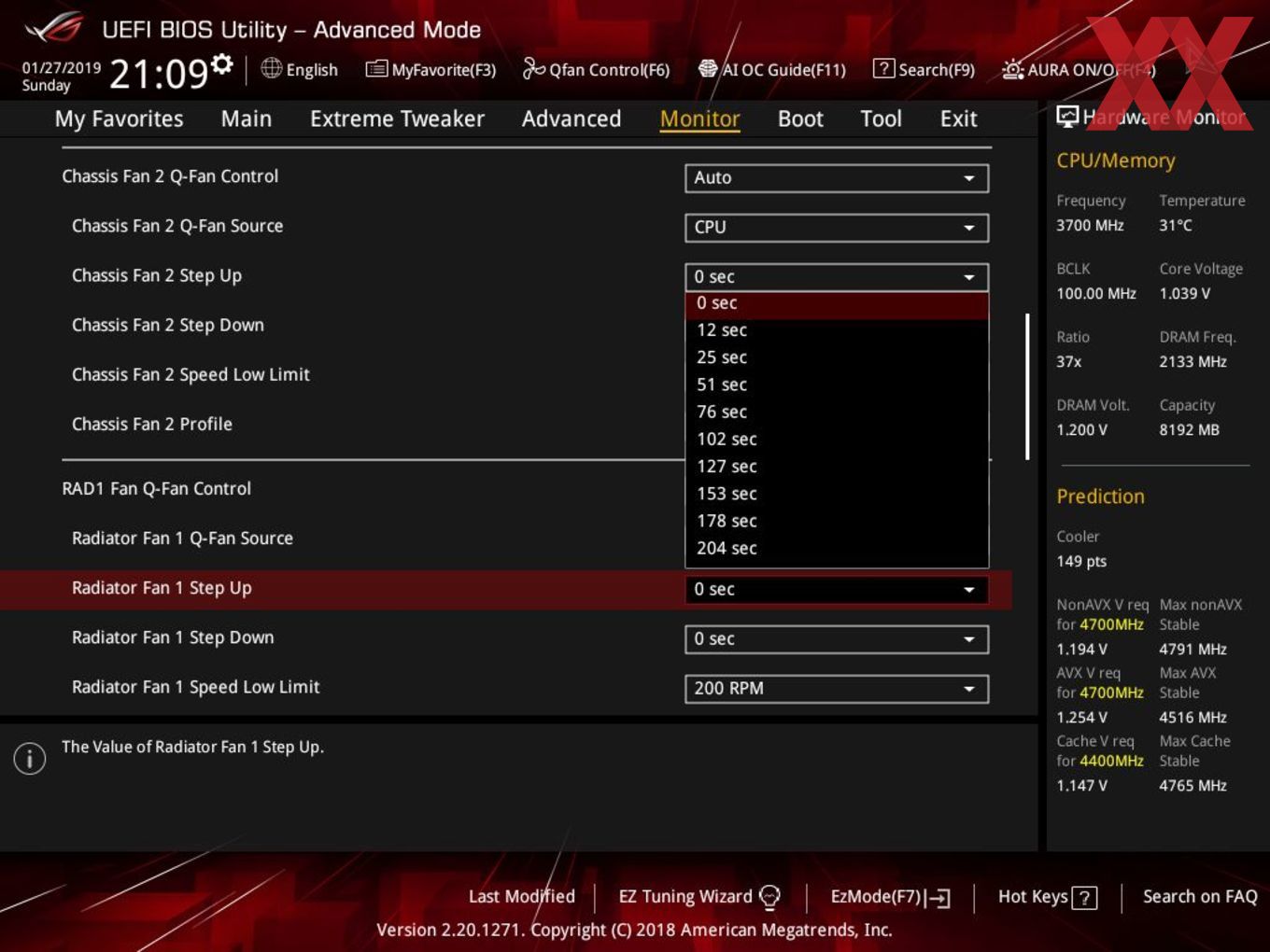
Task: Open MyFavorite(F3) list icon
Action: pyautogui.click(x=376, y=69)
